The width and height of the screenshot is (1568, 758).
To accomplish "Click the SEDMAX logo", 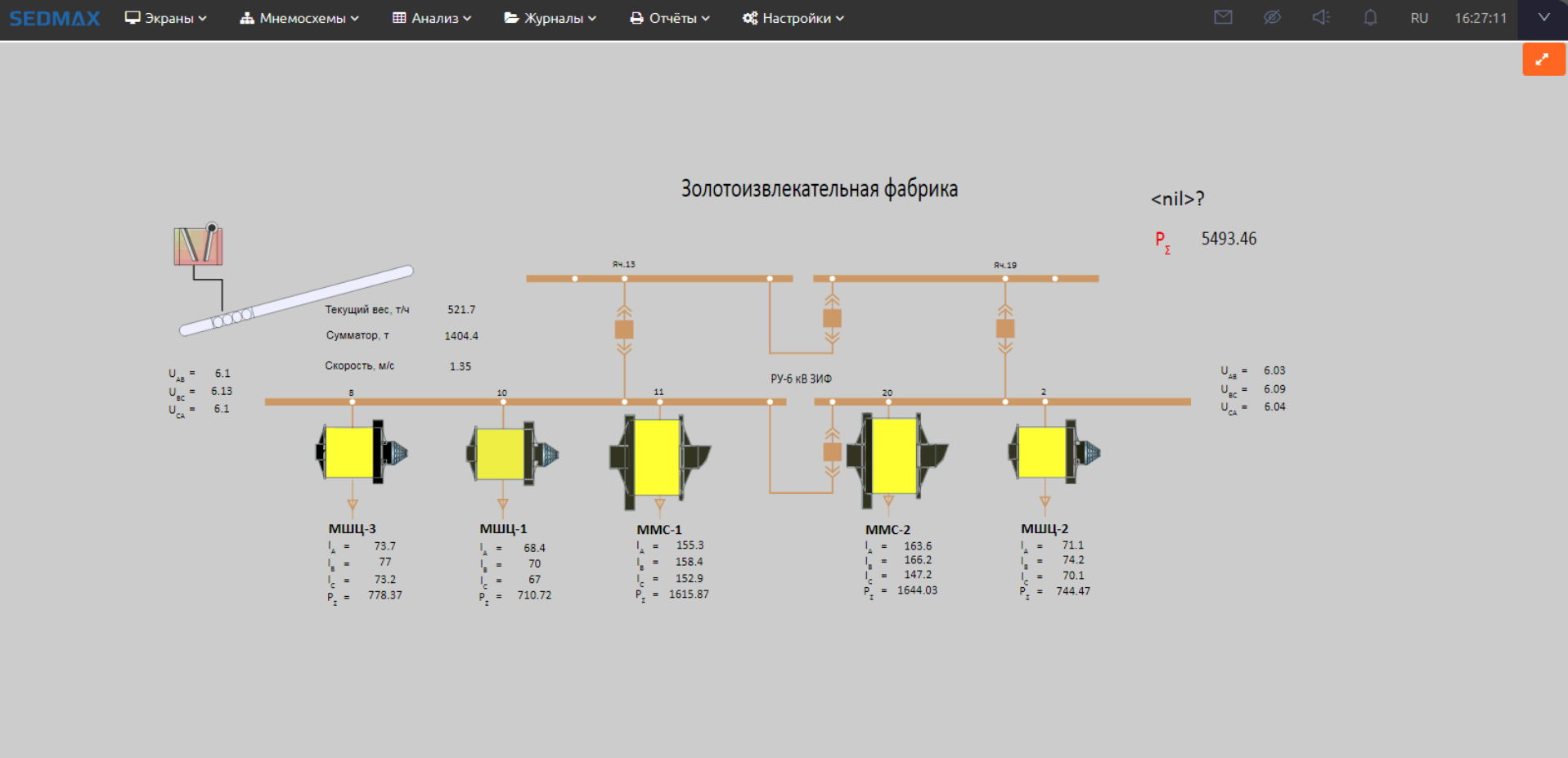I will 54,18.
